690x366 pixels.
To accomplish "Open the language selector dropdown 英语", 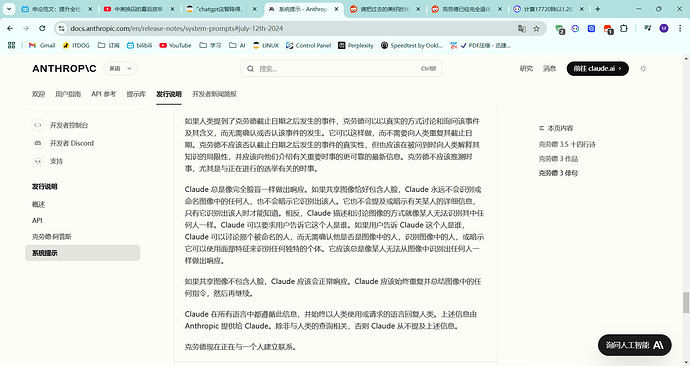I will click(121, 69).
